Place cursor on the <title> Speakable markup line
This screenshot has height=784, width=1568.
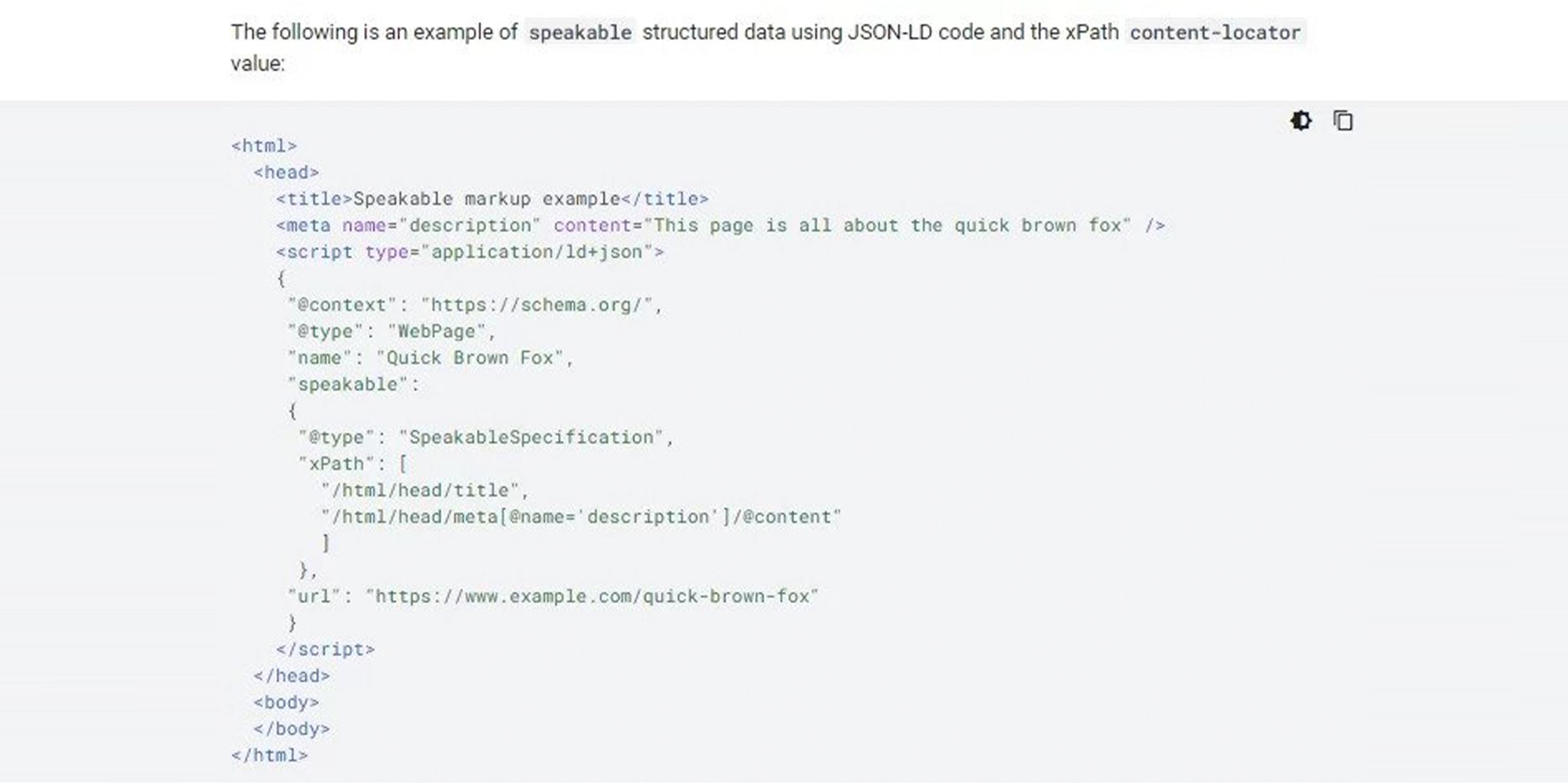(x=492, y=199)
